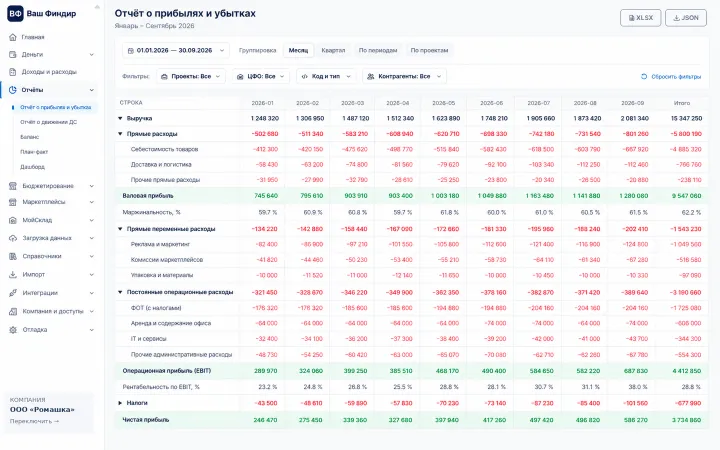Expand the Деньги menu chevron
Image resolution: width=720 pixels, height=450 pixels.
point(91,55)
